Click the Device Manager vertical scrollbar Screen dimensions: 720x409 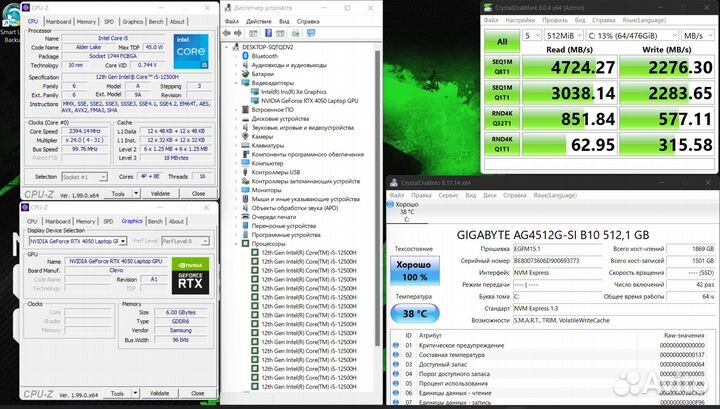pyautogui.click(x=378, y=197)
